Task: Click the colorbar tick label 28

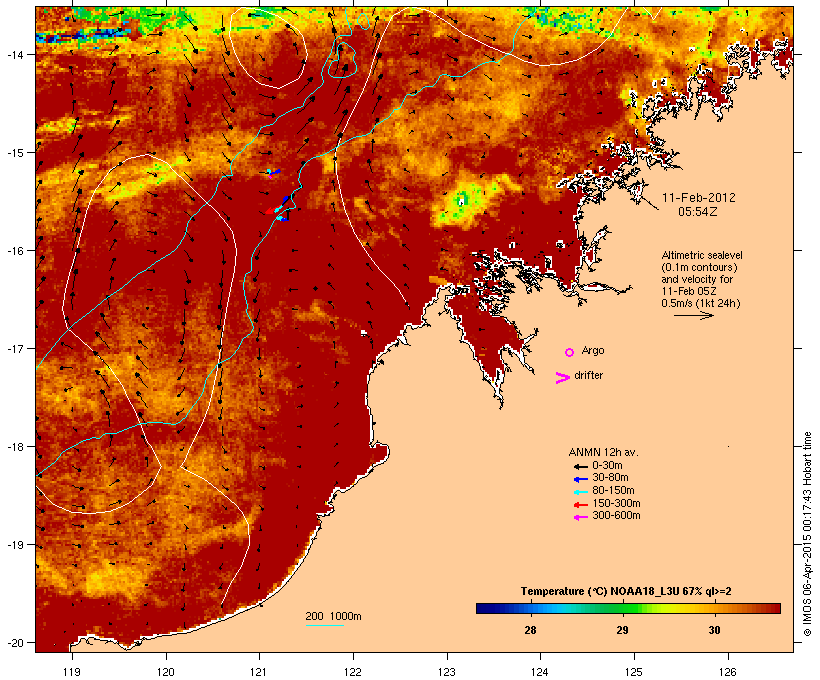Action: (530, 630)
